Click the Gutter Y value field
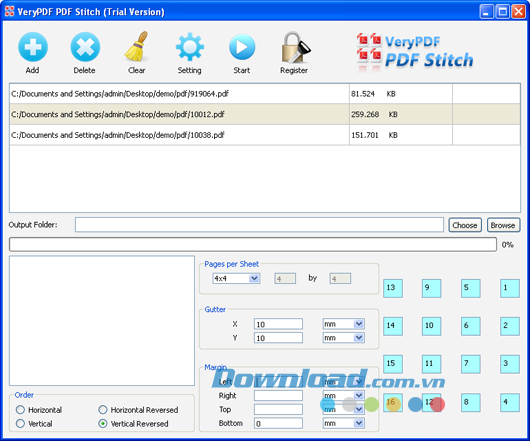The width and height of the screenshot is (530, 441). [x=278, y=338]
